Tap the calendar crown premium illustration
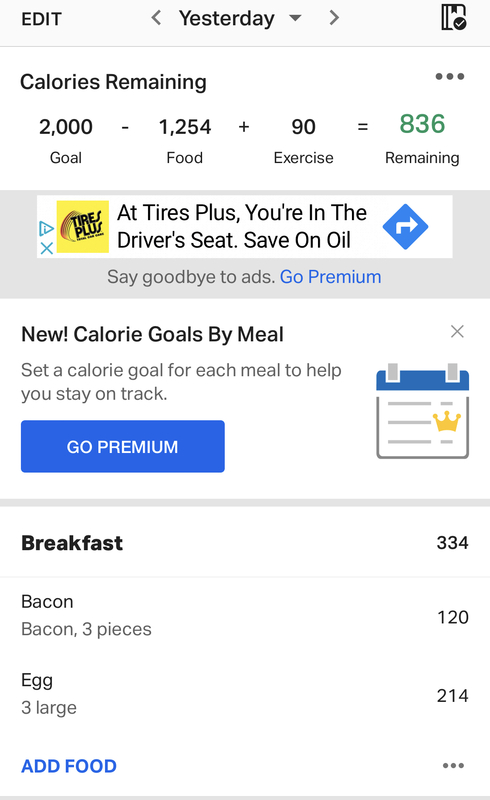 [x=423, y=411]
